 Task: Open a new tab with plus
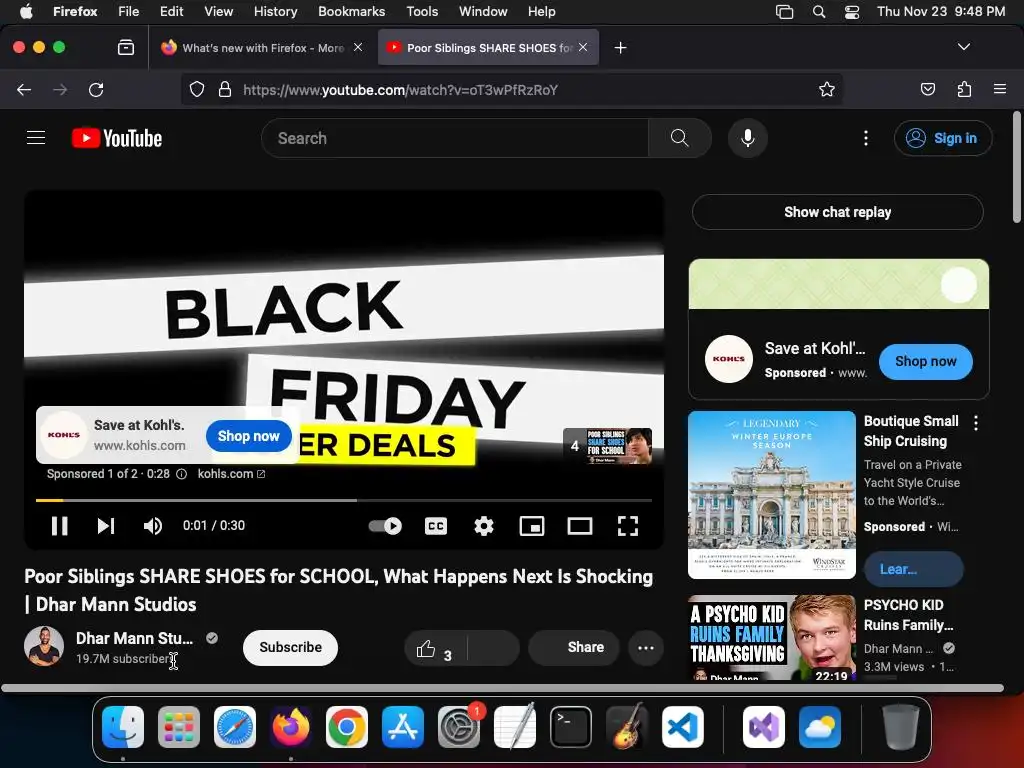pos(620,48)
